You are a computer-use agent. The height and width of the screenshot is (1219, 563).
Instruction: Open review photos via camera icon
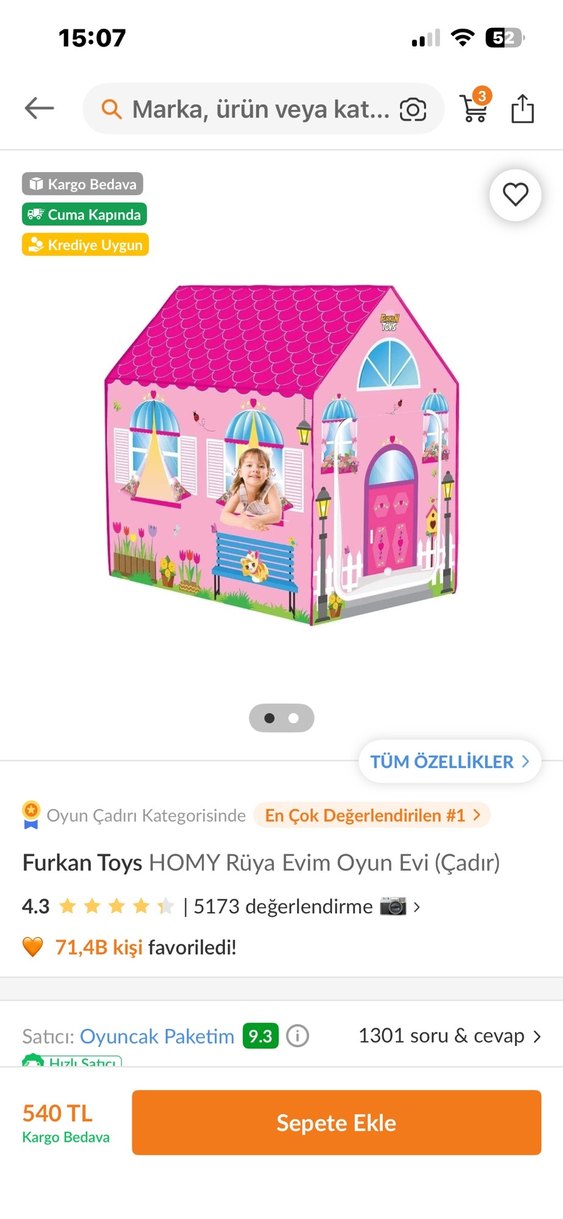coord(394,907)
